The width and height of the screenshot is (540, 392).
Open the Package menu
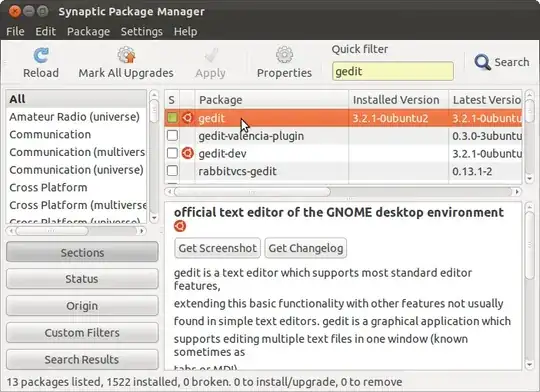click(89, 31)
